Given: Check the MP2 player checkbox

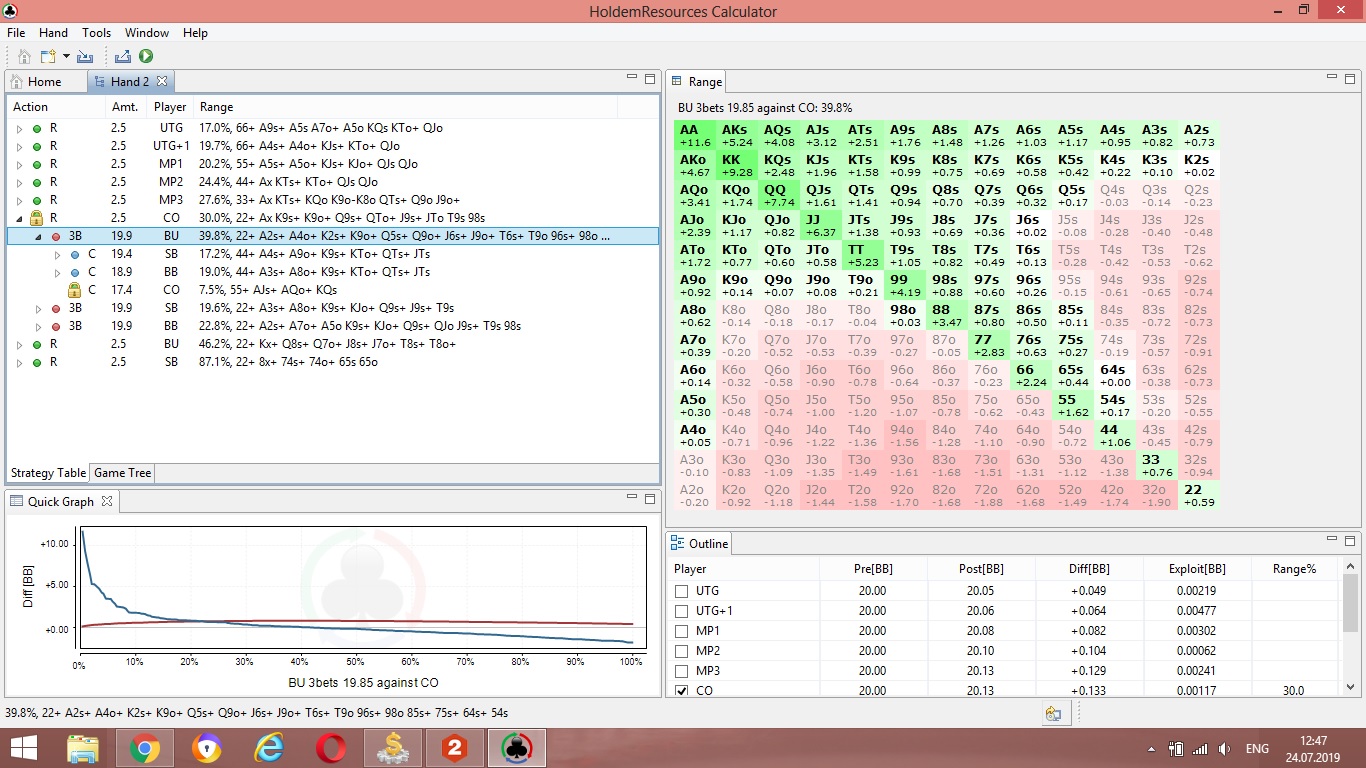Looking at the screenshot, I should click(682, 651).
